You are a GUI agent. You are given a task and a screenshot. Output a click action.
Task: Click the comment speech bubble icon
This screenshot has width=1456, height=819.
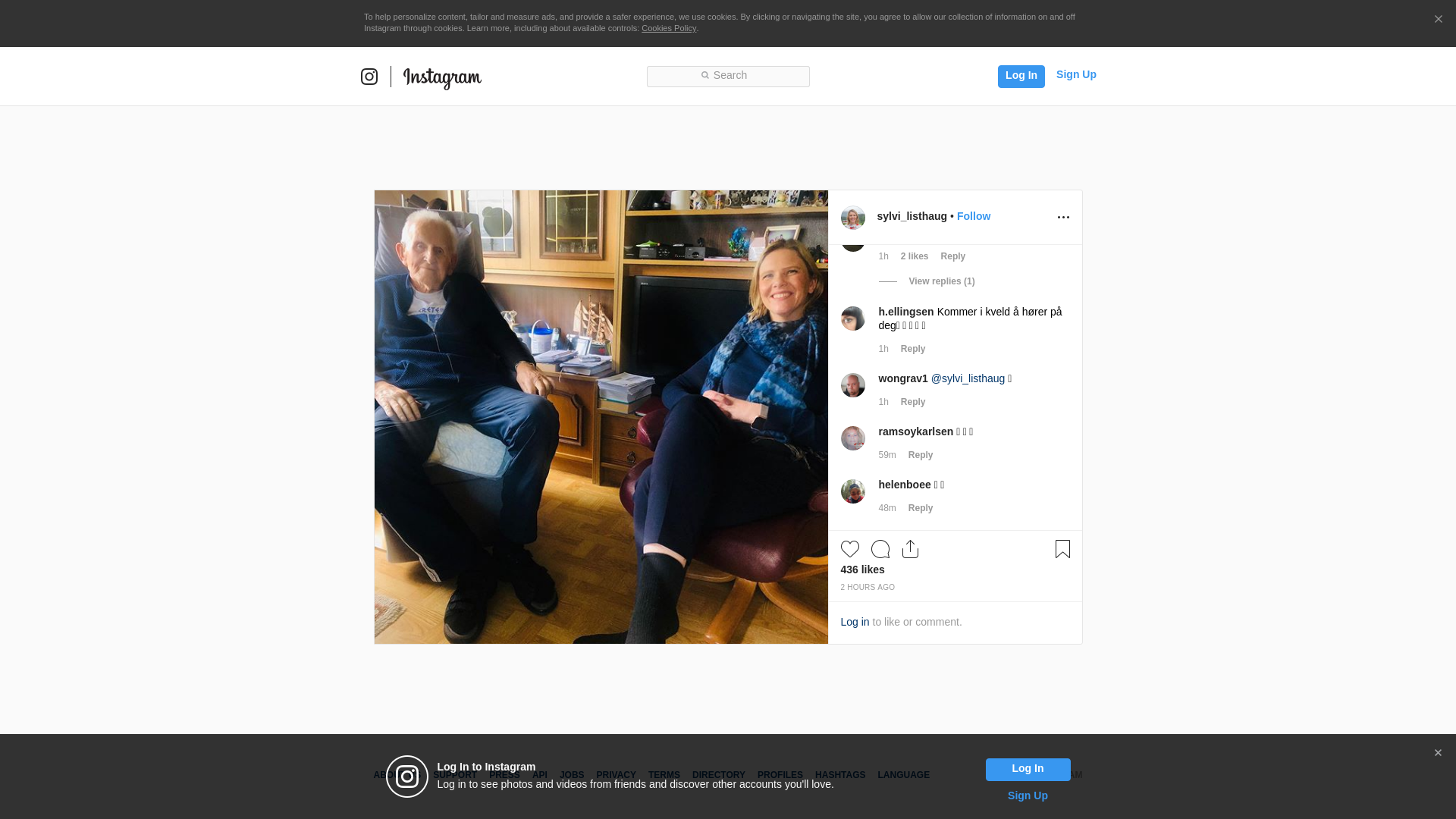[880, 549]
